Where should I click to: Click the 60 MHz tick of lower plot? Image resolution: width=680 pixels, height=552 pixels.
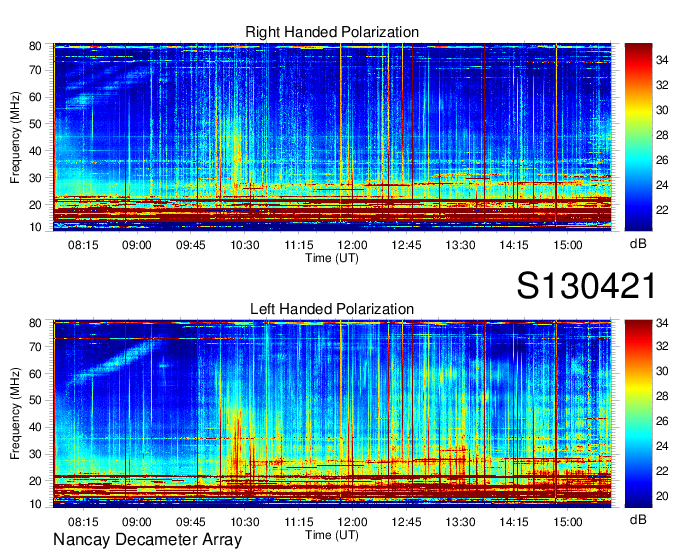(x=35, y=374)
